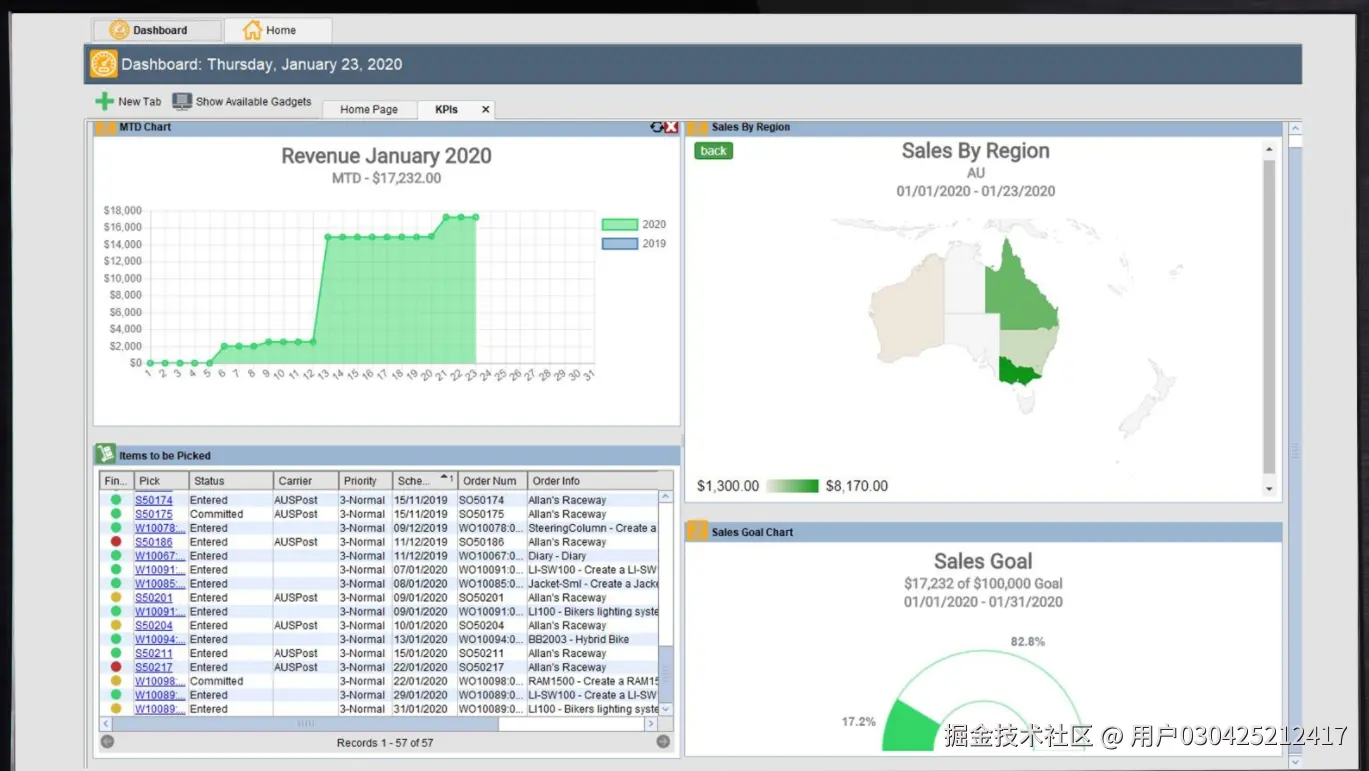The width and height of the screenshot is (1369, 771).
Task: Click the Sales By Region scrollbar up arrow
Action: pyautogui.click(x=1270, y=150)
